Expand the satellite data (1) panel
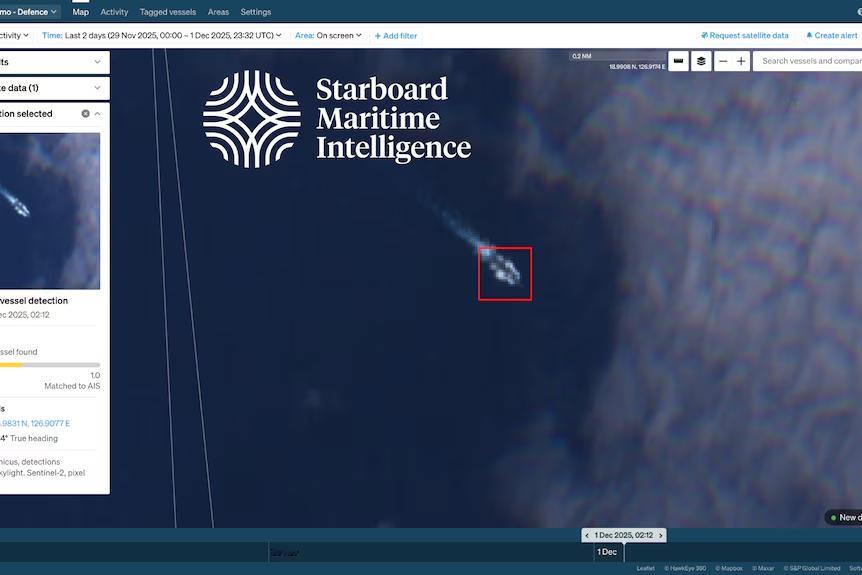The width and height of the screenshot is (862, 575). pos(54,88)
